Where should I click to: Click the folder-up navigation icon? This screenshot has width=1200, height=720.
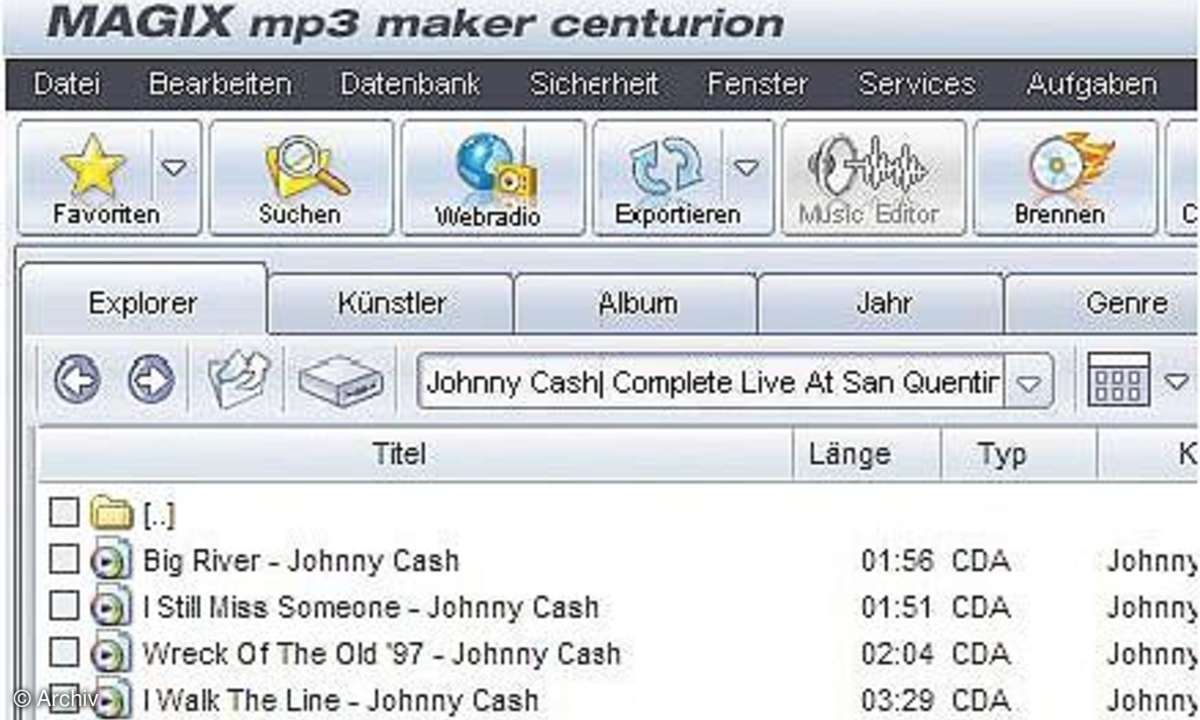tap(240, 381)
